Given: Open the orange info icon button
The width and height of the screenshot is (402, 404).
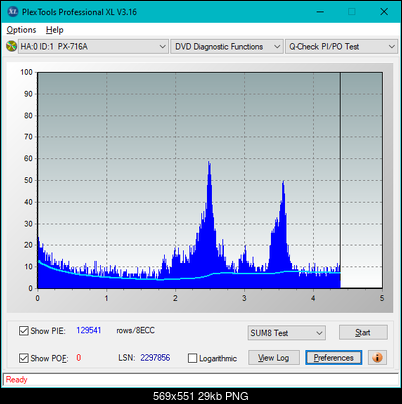Looking at the screenshot, I should 377,358.
